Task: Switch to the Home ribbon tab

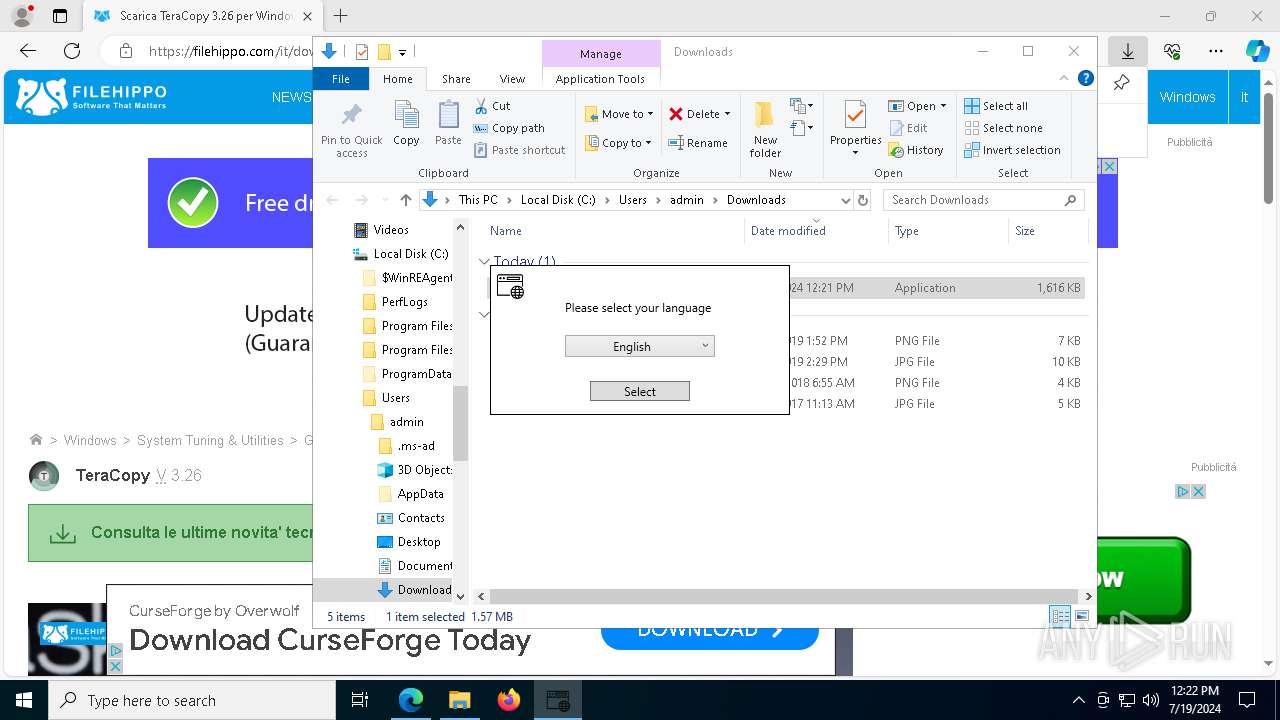Action: tap(397, 79)
